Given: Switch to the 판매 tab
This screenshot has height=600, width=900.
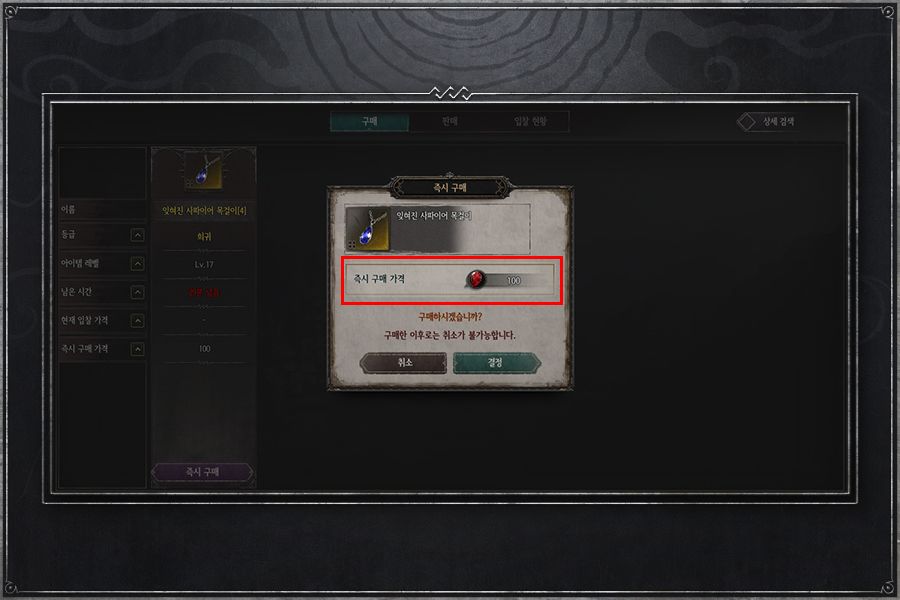Looking at the screenshot, I should tap(449, 121).
